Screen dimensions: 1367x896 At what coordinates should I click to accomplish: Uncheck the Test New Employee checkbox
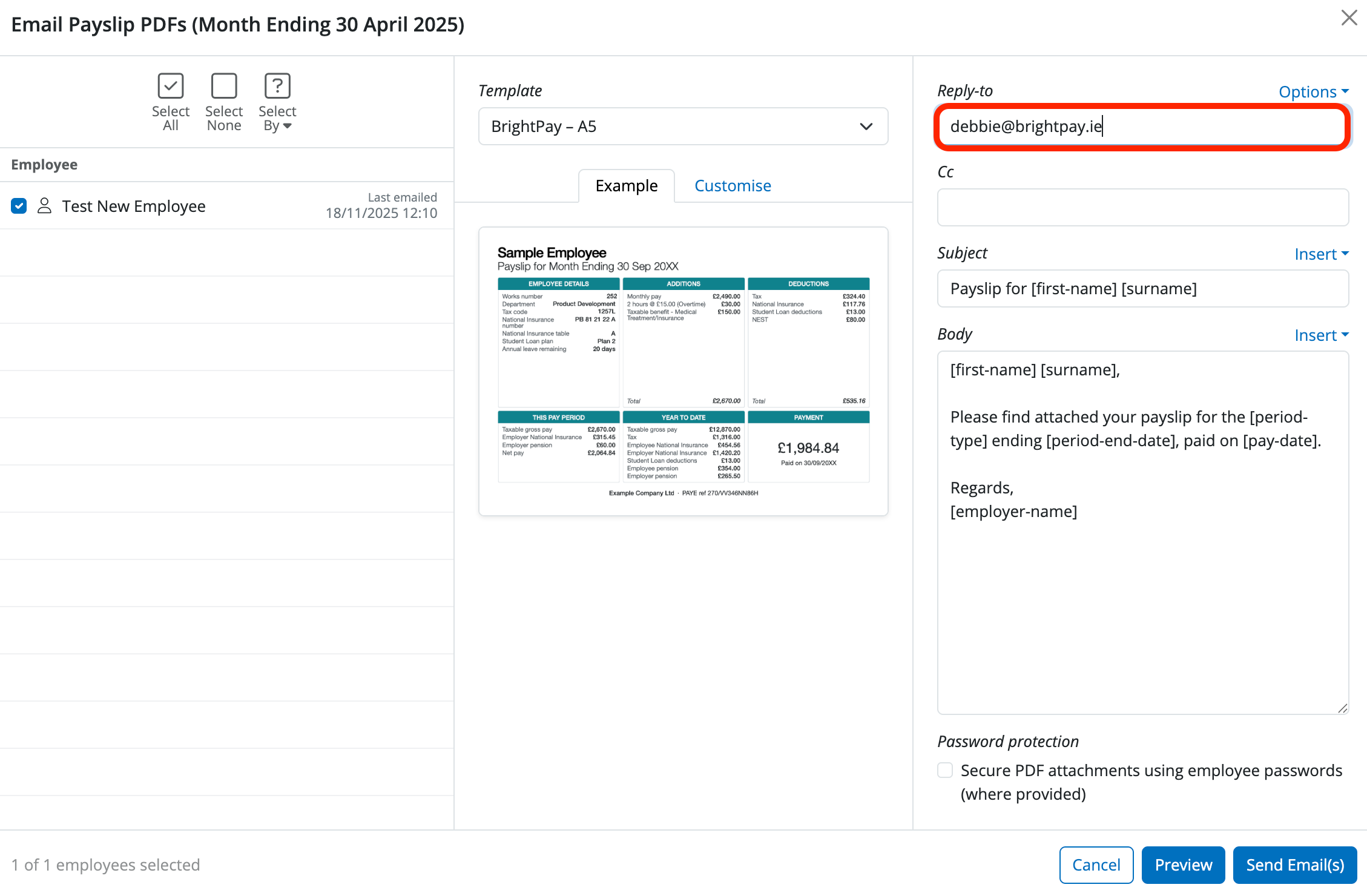pos(19,206)
